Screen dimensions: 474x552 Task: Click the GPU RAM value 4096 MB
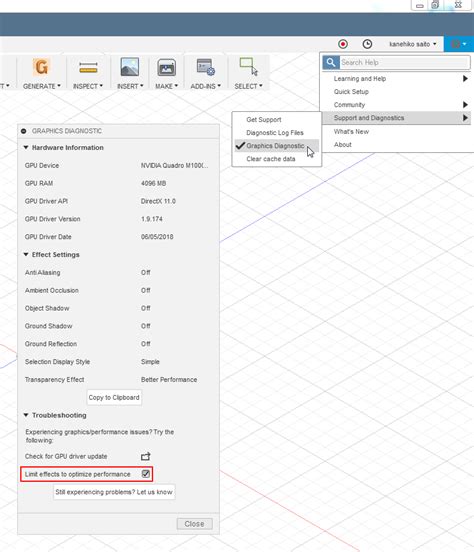click(x=153, y=183)
